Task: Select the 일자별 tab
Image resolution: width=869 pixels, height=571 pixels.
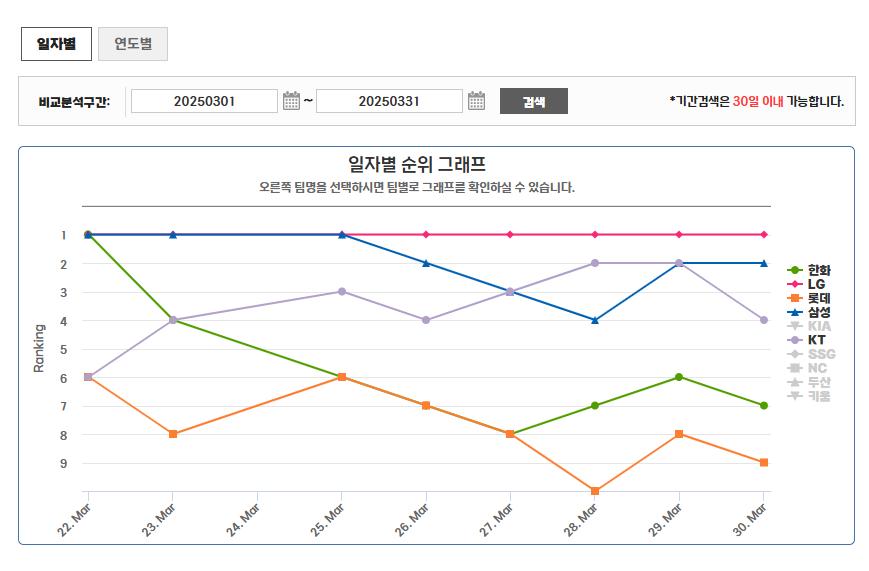Action: pyautogui.click(x=57, y=44)
